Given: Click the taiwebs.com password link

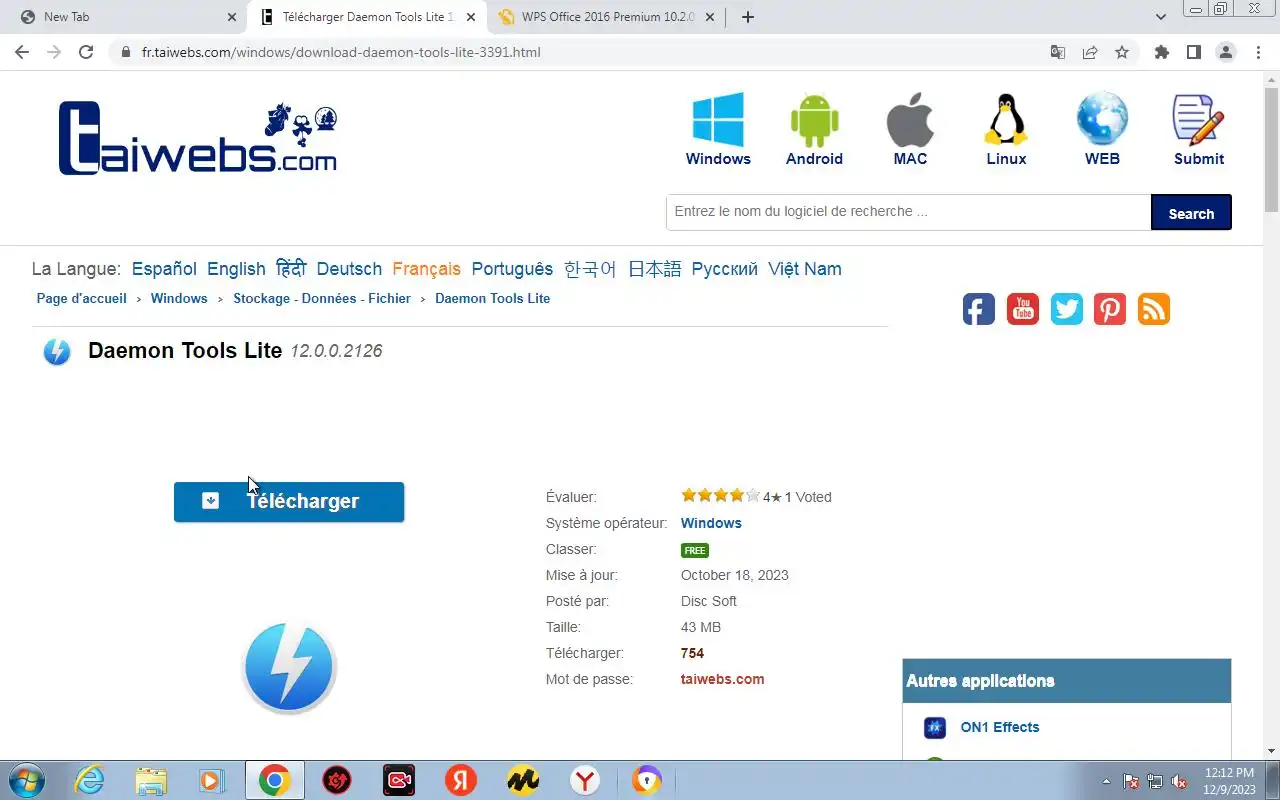Looking at the screenshot, I should (722, 679).
